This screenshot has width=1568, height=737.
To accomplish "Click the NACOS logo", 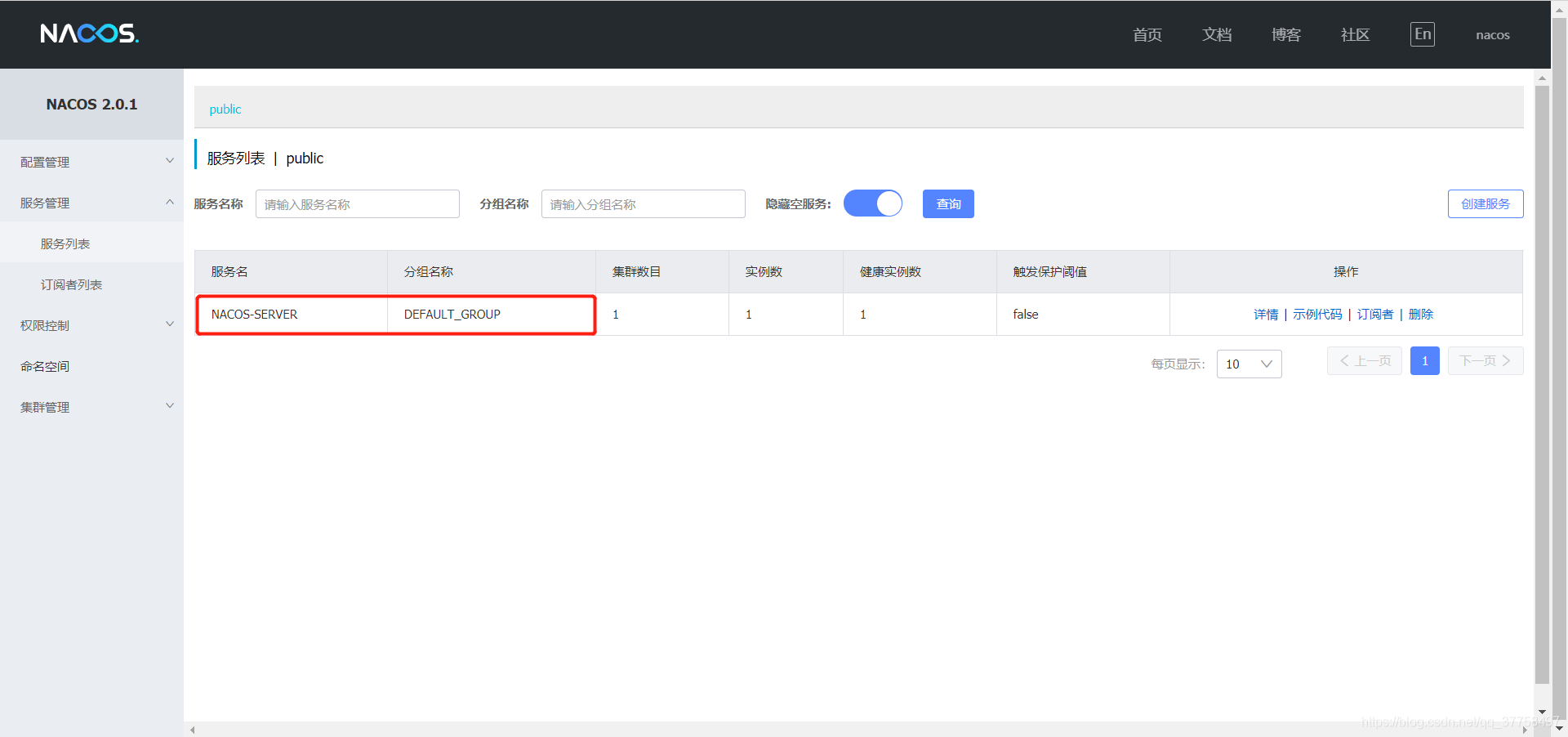I will (x=90, y=33).
